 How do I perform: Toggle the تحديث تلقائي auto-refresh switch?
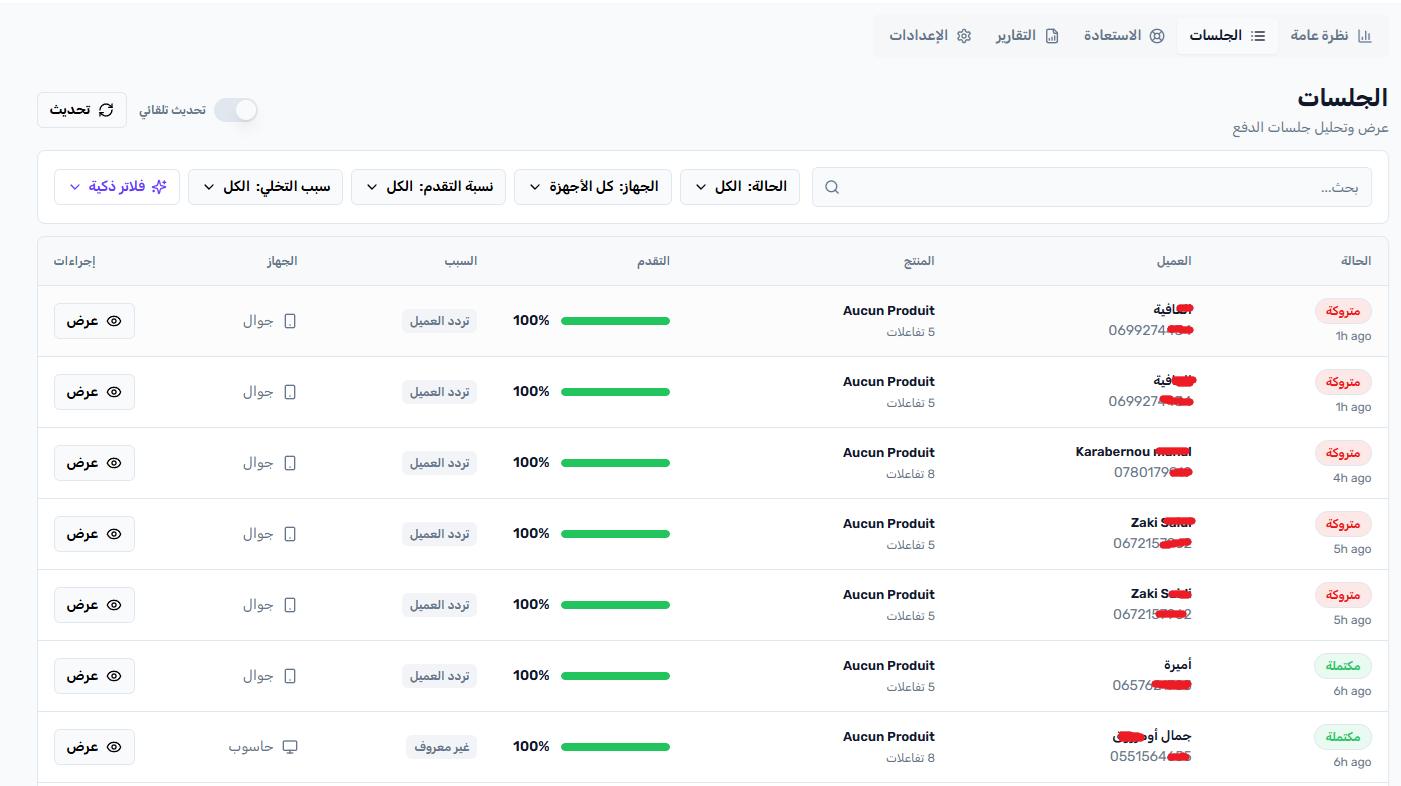(236, 110)
